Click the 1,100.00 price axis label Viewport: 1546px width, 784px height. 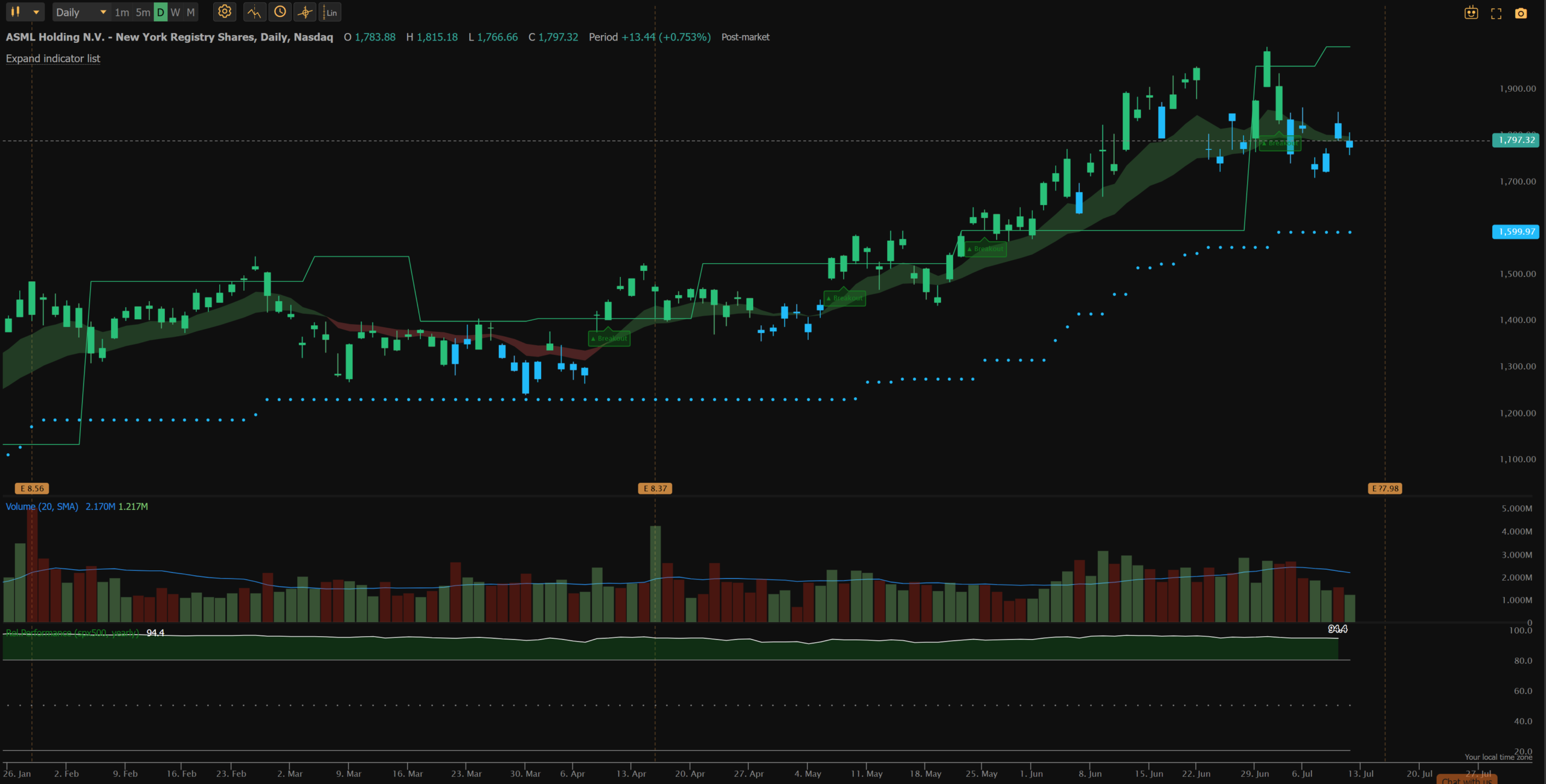point(1518,459)
